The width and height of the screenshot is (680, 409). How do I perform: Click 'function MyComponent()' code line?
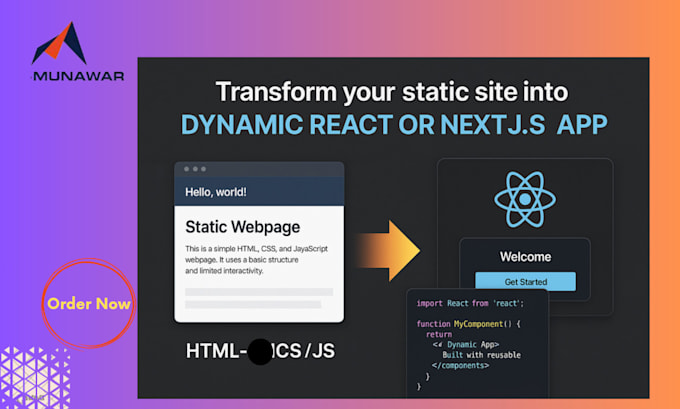click(468, 324)
